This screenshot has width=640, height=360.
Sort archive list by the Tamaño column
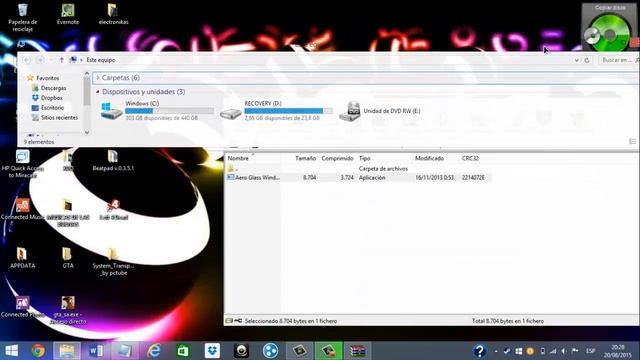(x=305, y=158)
